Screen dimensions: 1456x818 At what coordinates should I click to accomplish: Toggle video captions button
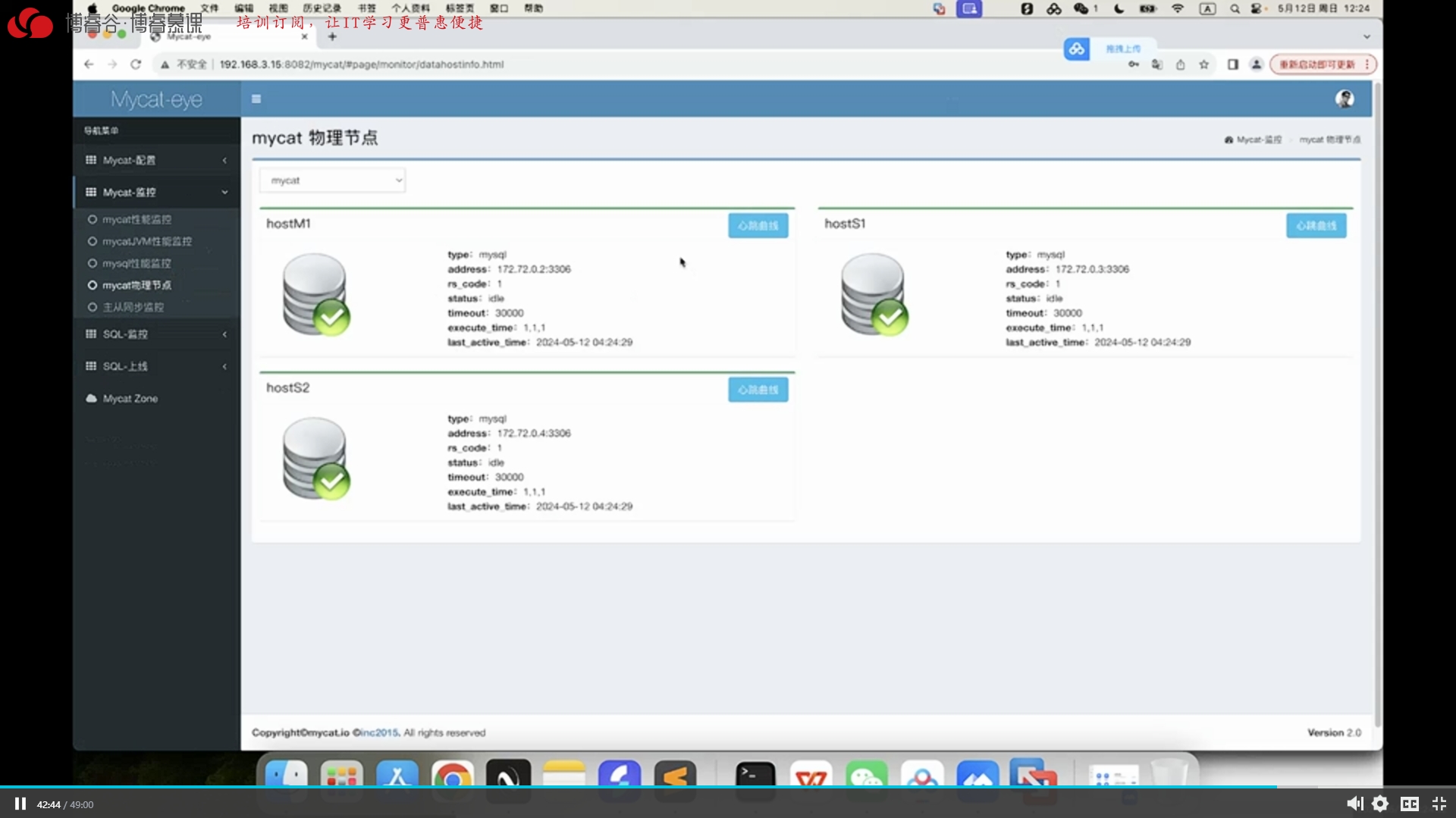[1410, 804]
